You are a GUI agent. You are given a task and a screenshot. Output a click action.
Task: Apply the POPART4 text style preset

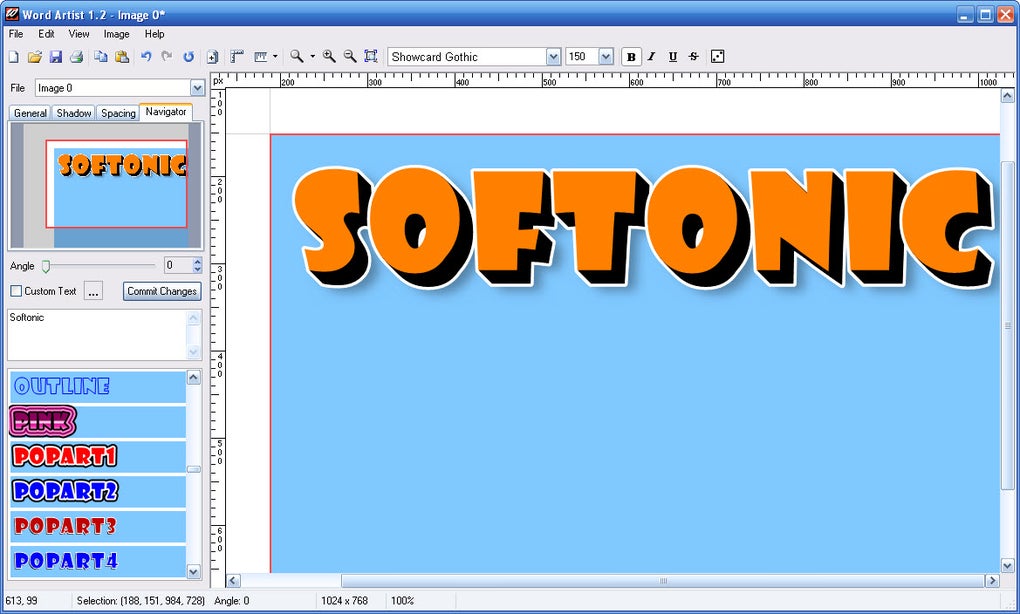tap(98, 561)
